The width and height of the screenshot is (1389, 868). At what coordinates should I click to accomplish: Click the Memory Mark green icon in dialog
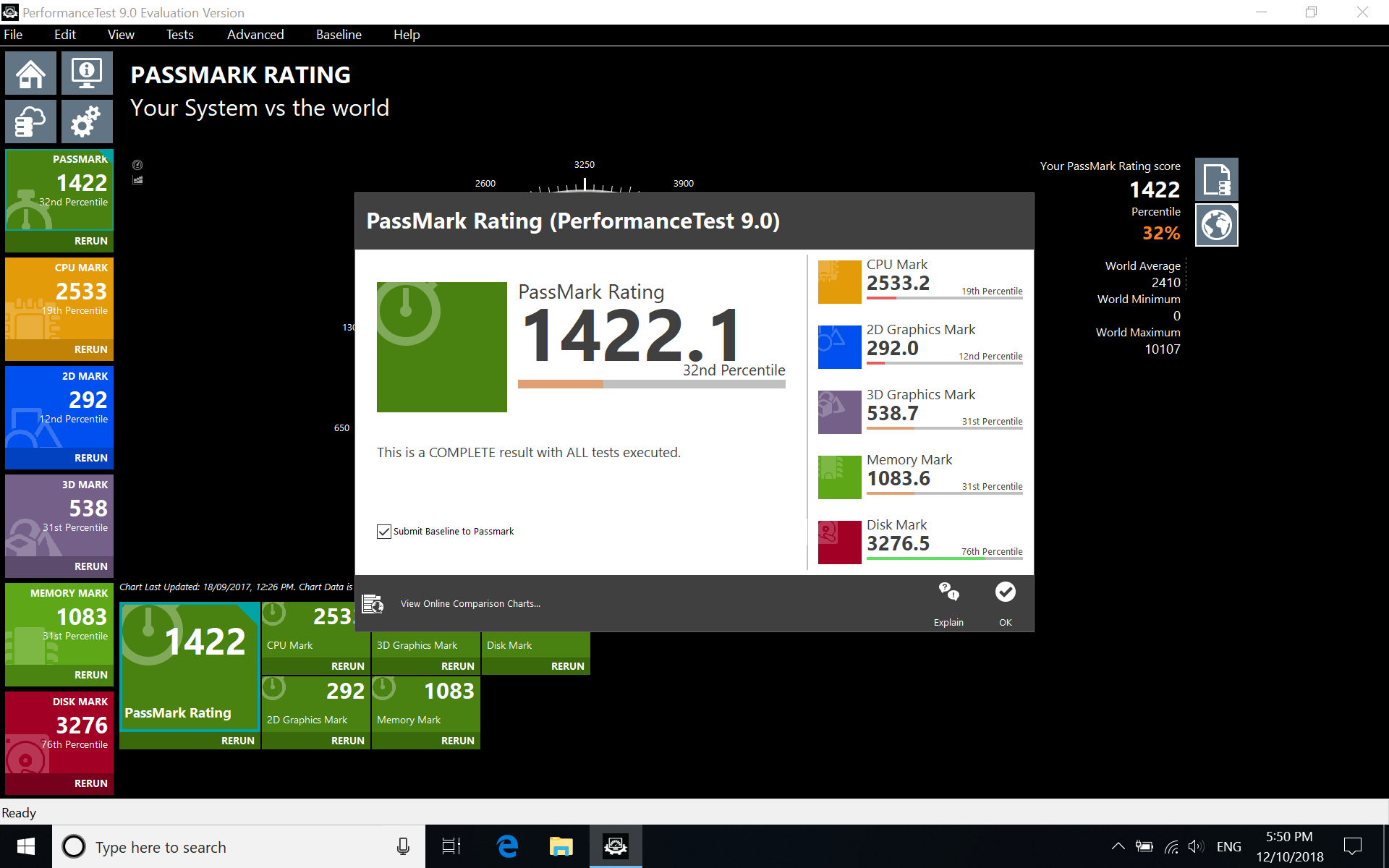(x=839, y=477)
